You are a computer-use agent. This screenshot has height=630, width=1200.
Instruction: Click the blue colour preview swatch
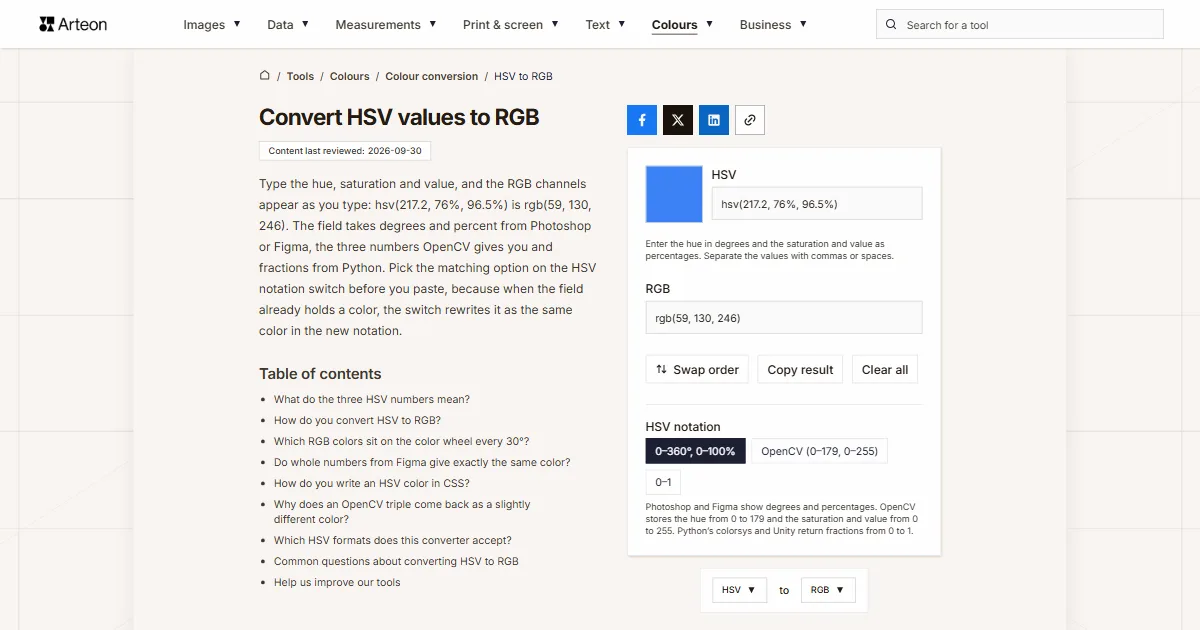[x=674, y=193]
